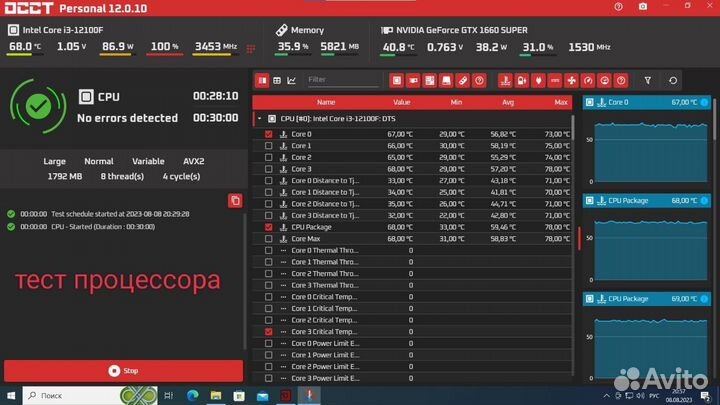Select the CPU Package 69,00 °C graph header
This screenshot has height=405, width=720.
647,299
